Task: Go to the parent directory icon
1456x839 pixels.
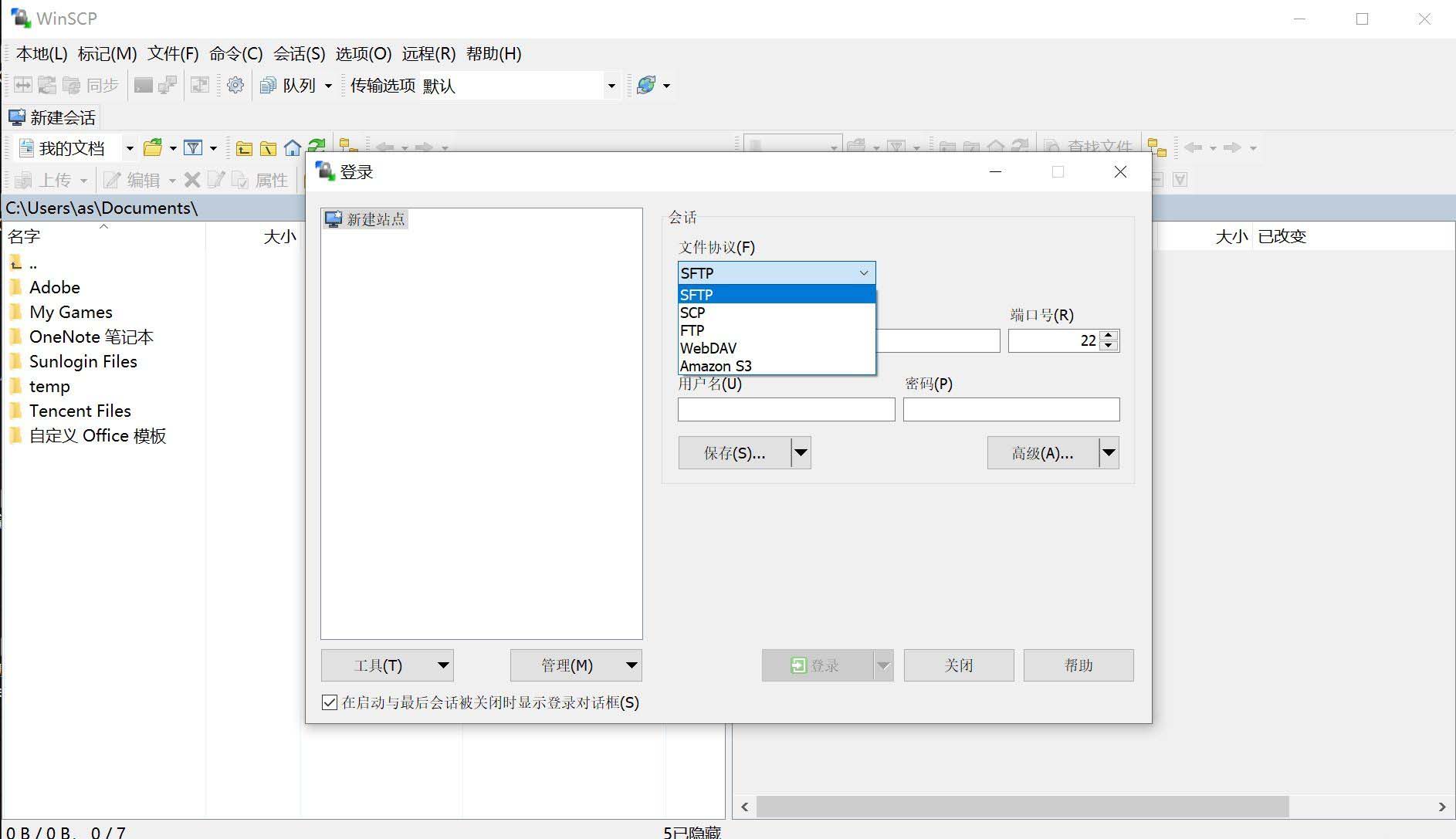Action: tap(244, 147)
